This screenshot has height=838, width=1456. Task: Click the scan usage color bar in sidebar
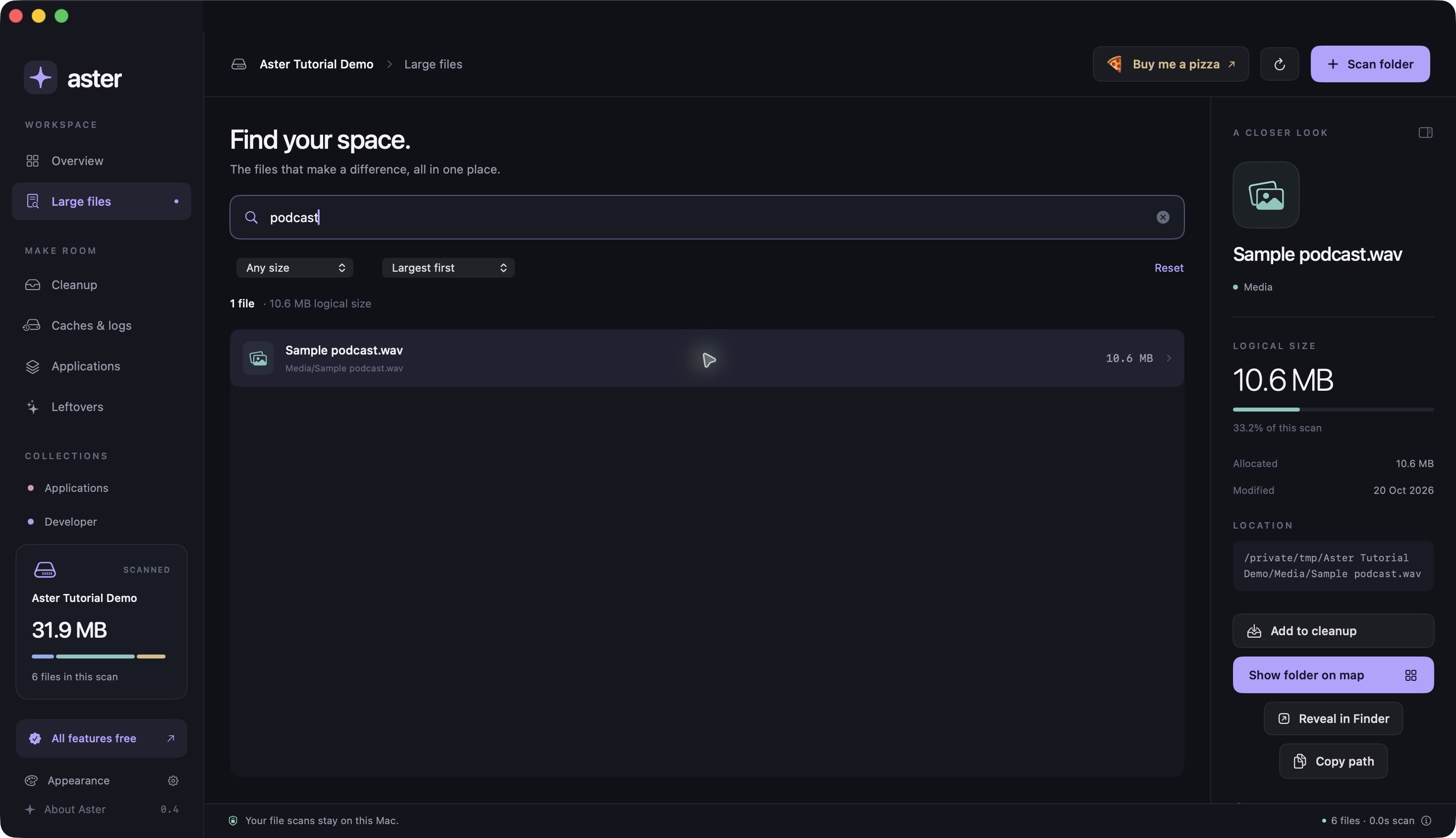point(98,656)
